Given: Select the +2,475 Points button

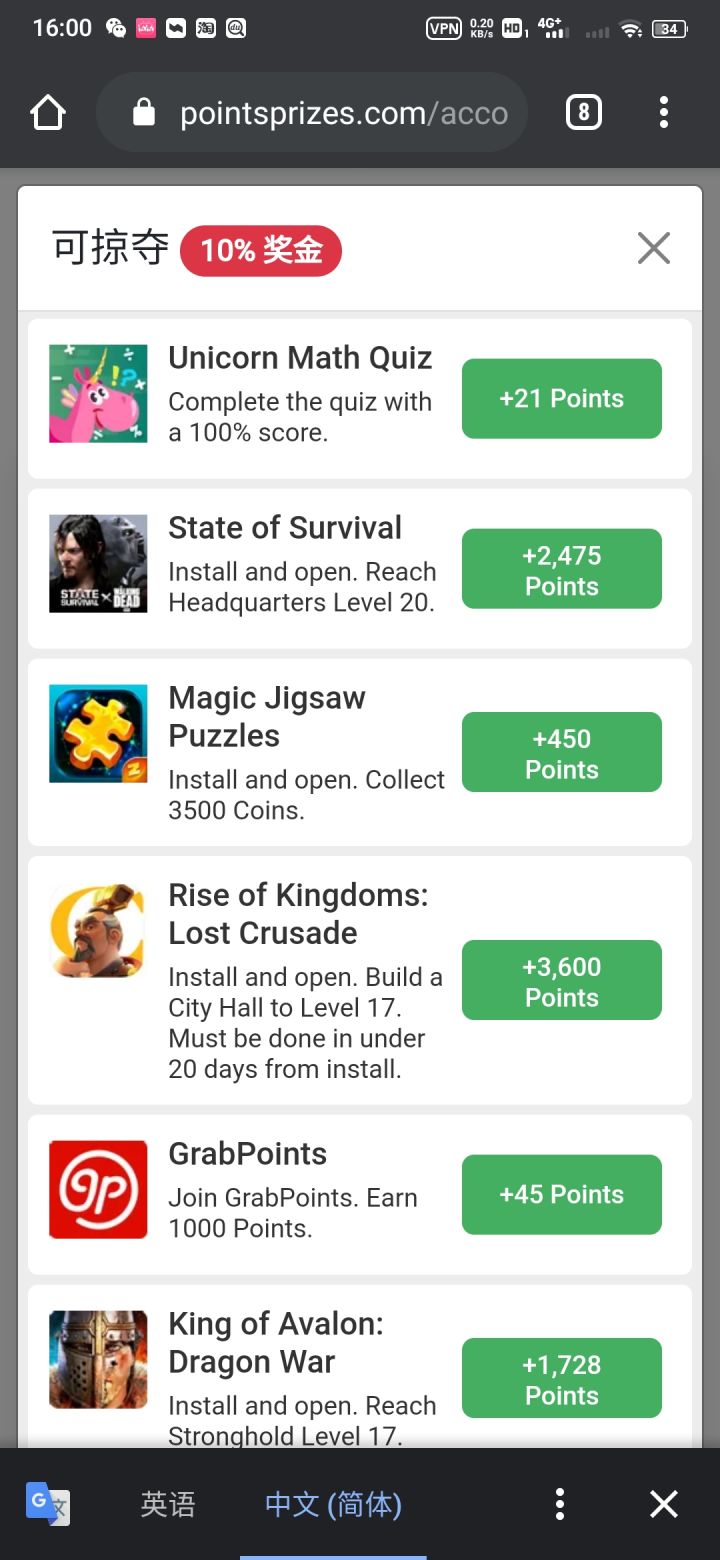Looking at the screenshot, I should click(561, 570).
